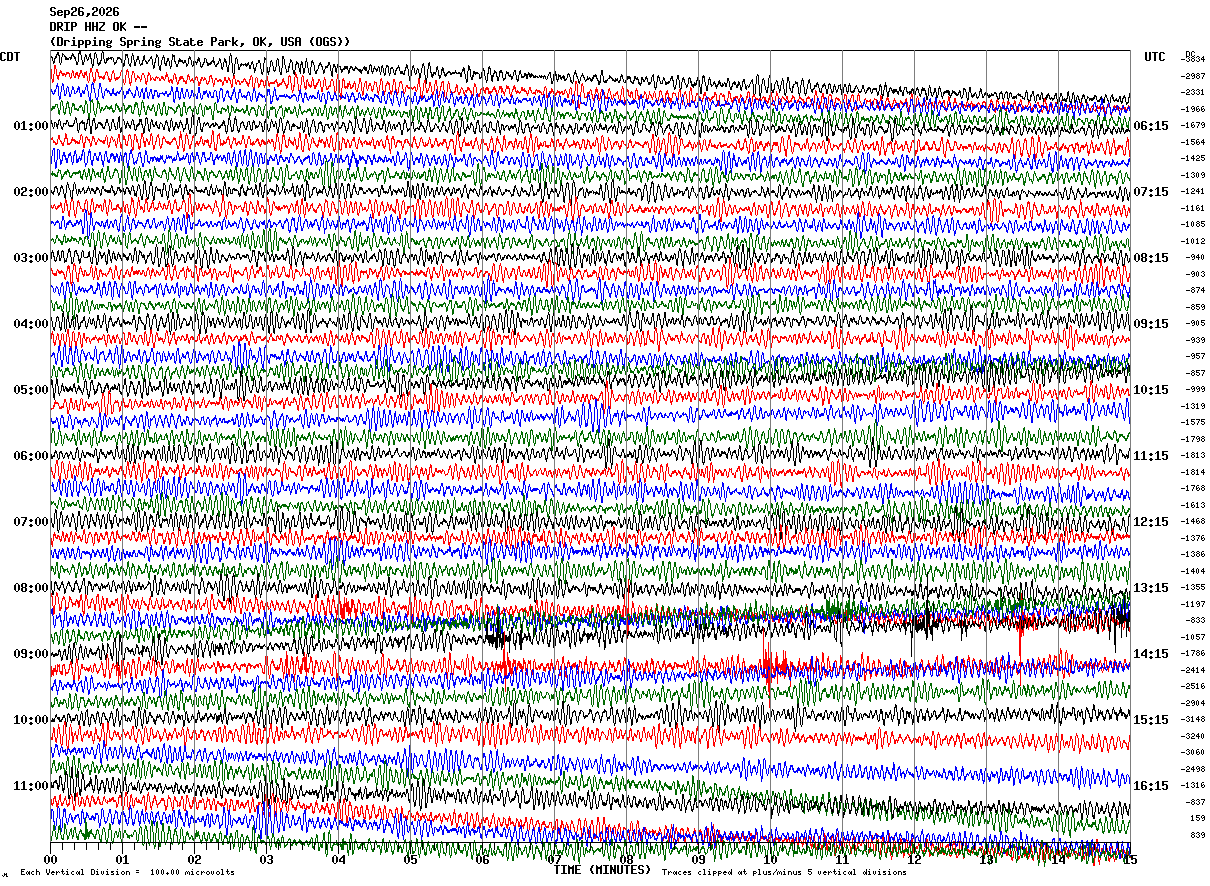Click minute 15 at the axis end

pyautogui.click(x=1130, y=859)
